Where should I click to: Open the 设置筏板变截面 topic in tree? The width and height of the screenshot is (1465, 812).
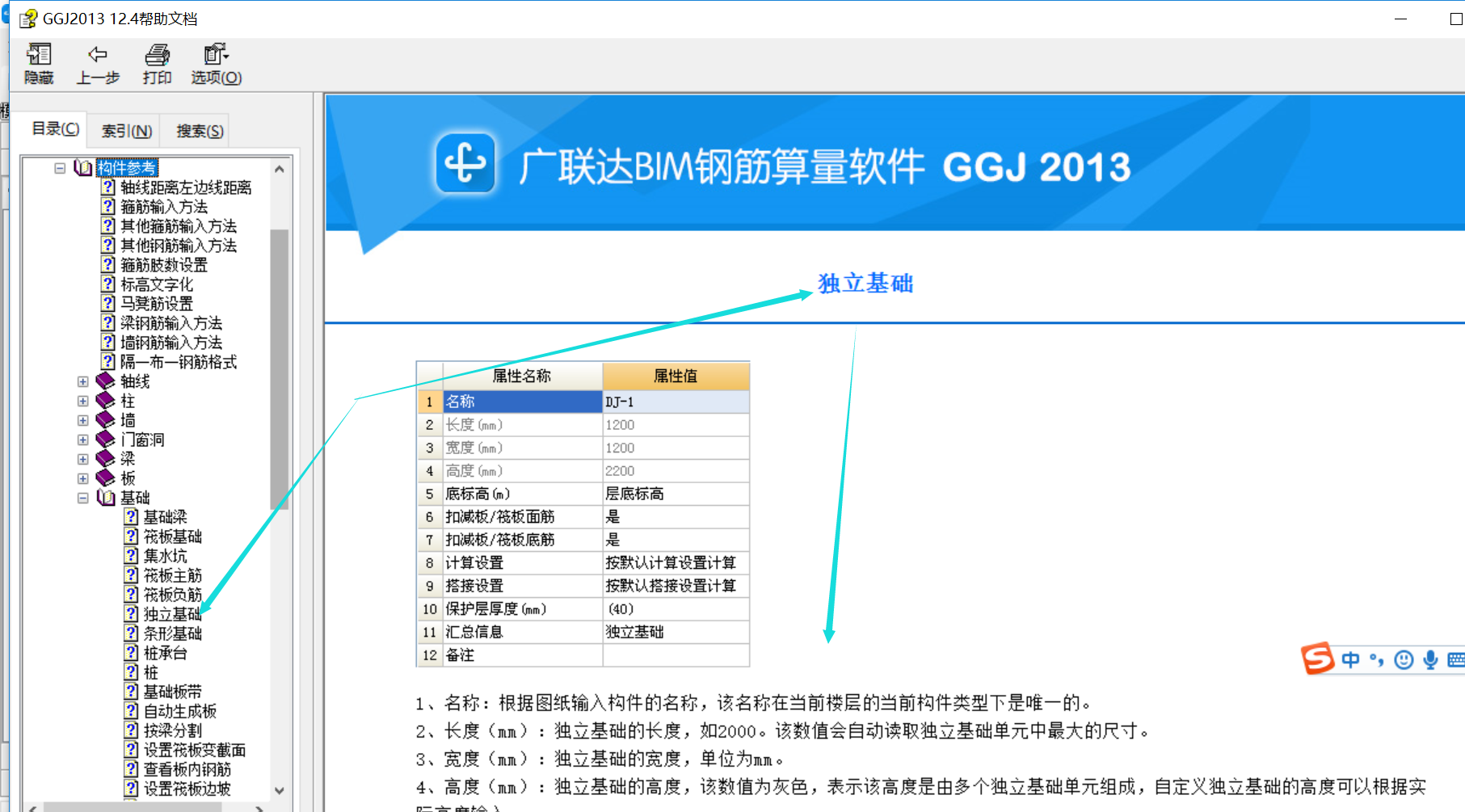[x=195, y=750]
